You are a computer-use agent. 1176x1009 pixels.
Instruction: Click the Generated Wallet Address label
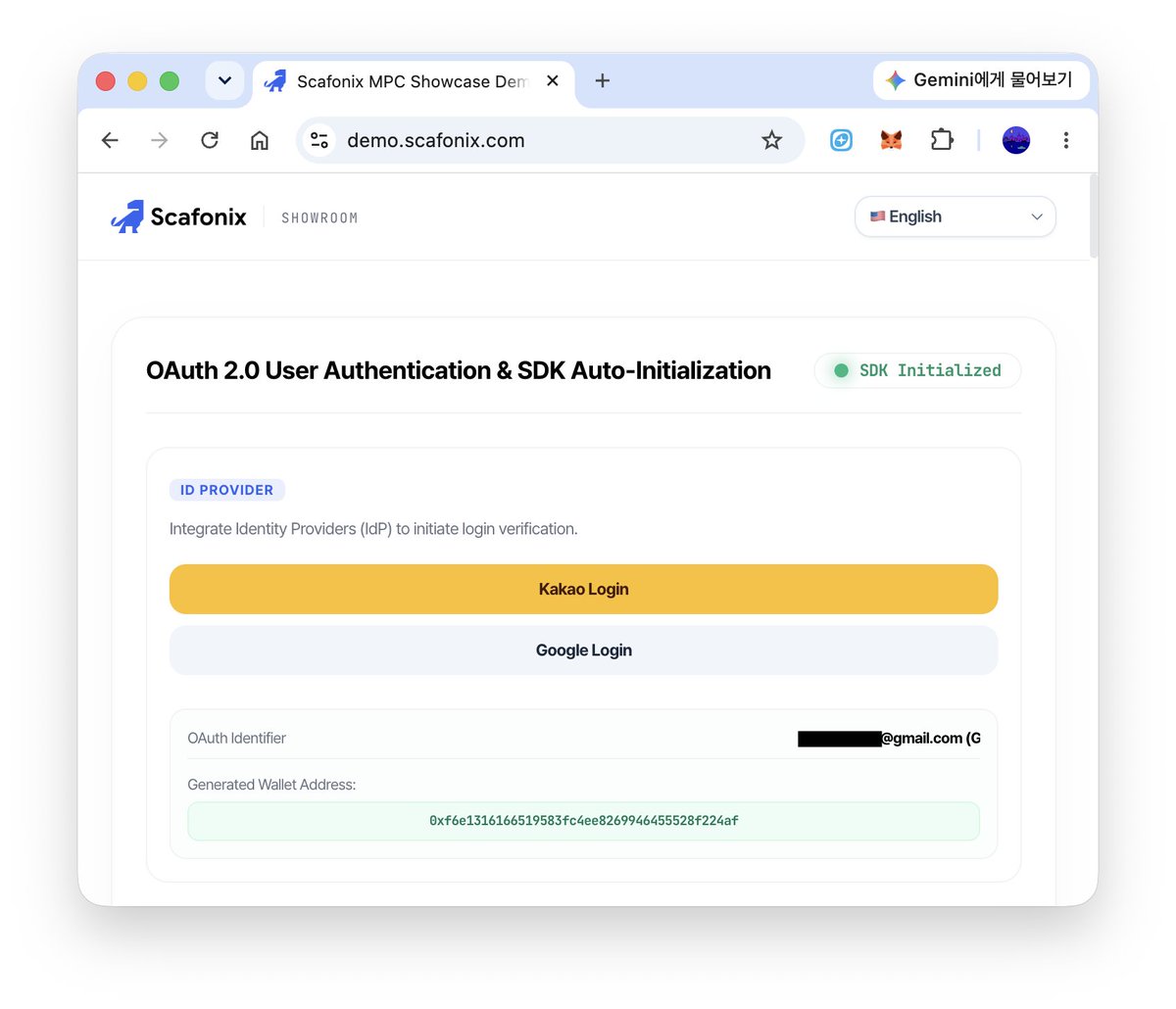click(x=271, y=785)
